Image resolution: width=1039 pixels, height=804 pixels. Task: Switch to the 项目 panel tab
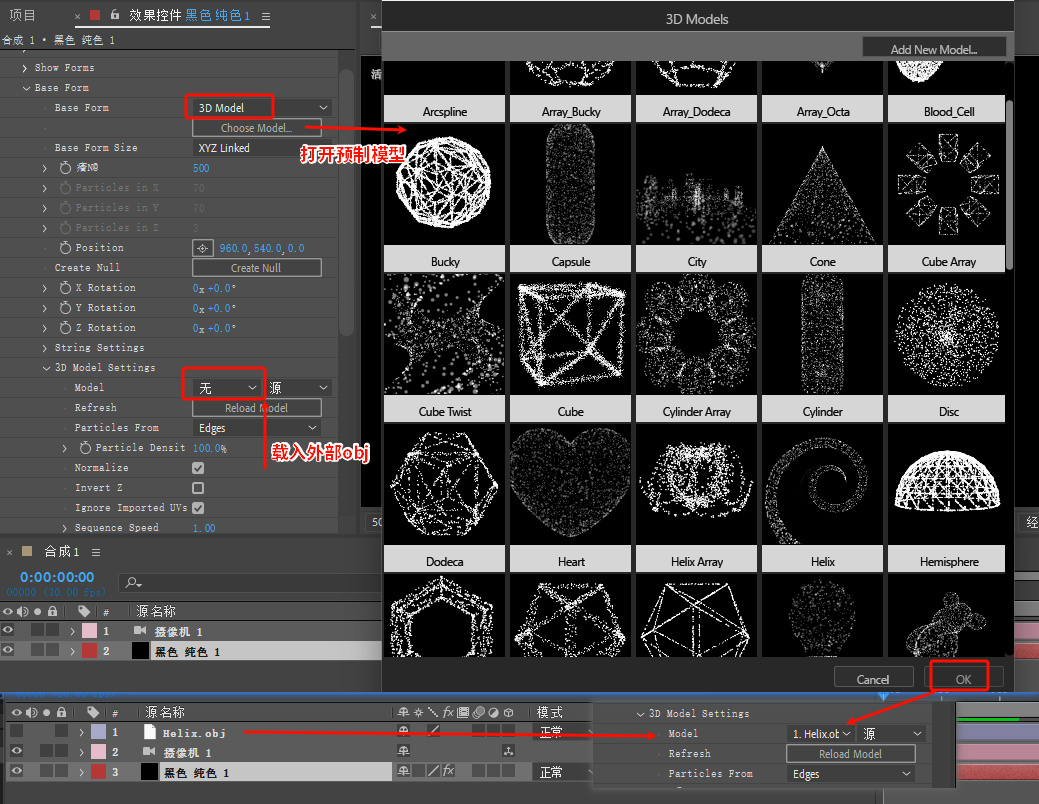tap(23, 15)
